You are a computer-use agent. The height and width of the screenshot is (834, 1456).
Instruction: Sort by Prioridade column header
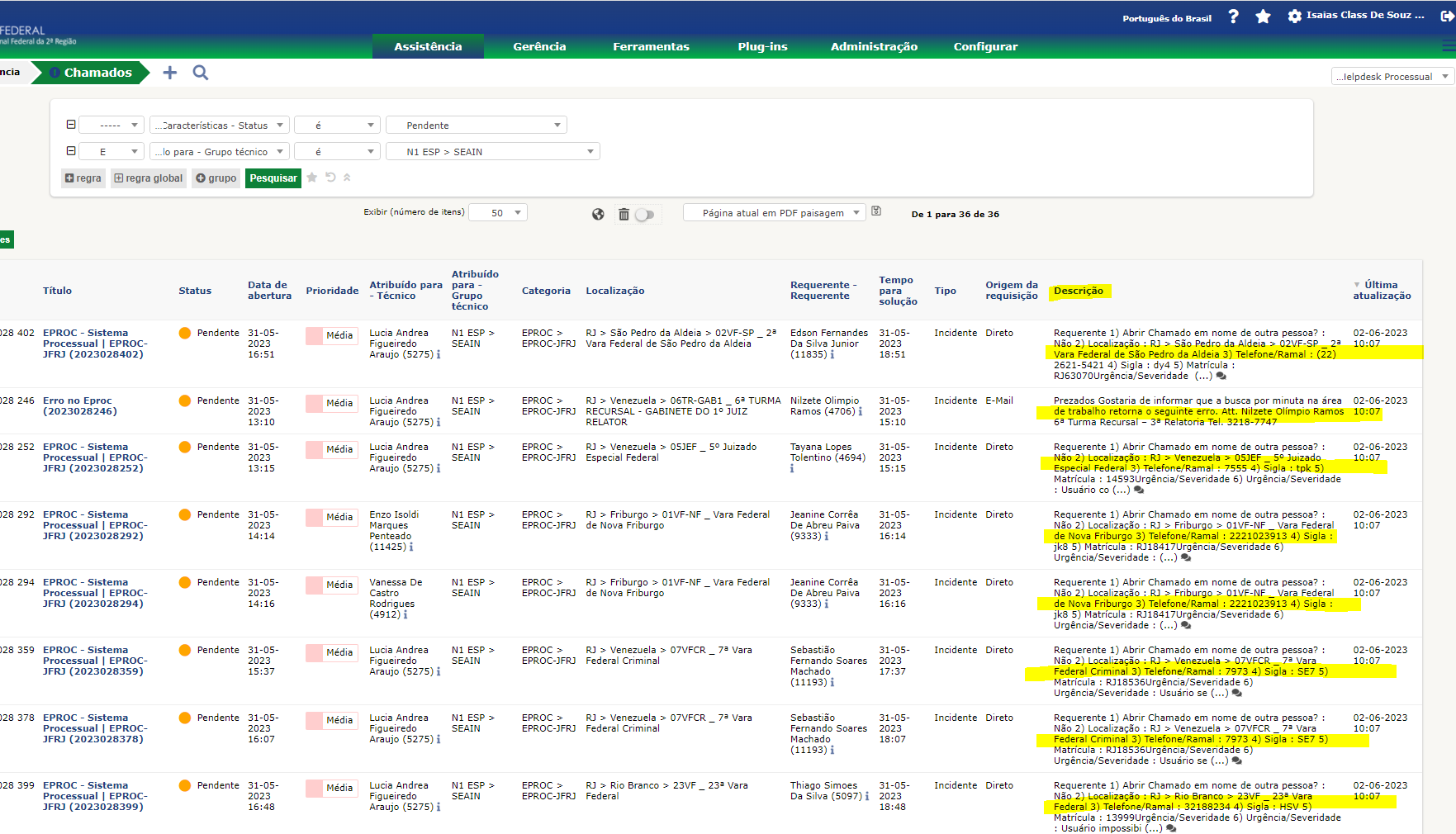pyautogui.click(x=332, y=291)
